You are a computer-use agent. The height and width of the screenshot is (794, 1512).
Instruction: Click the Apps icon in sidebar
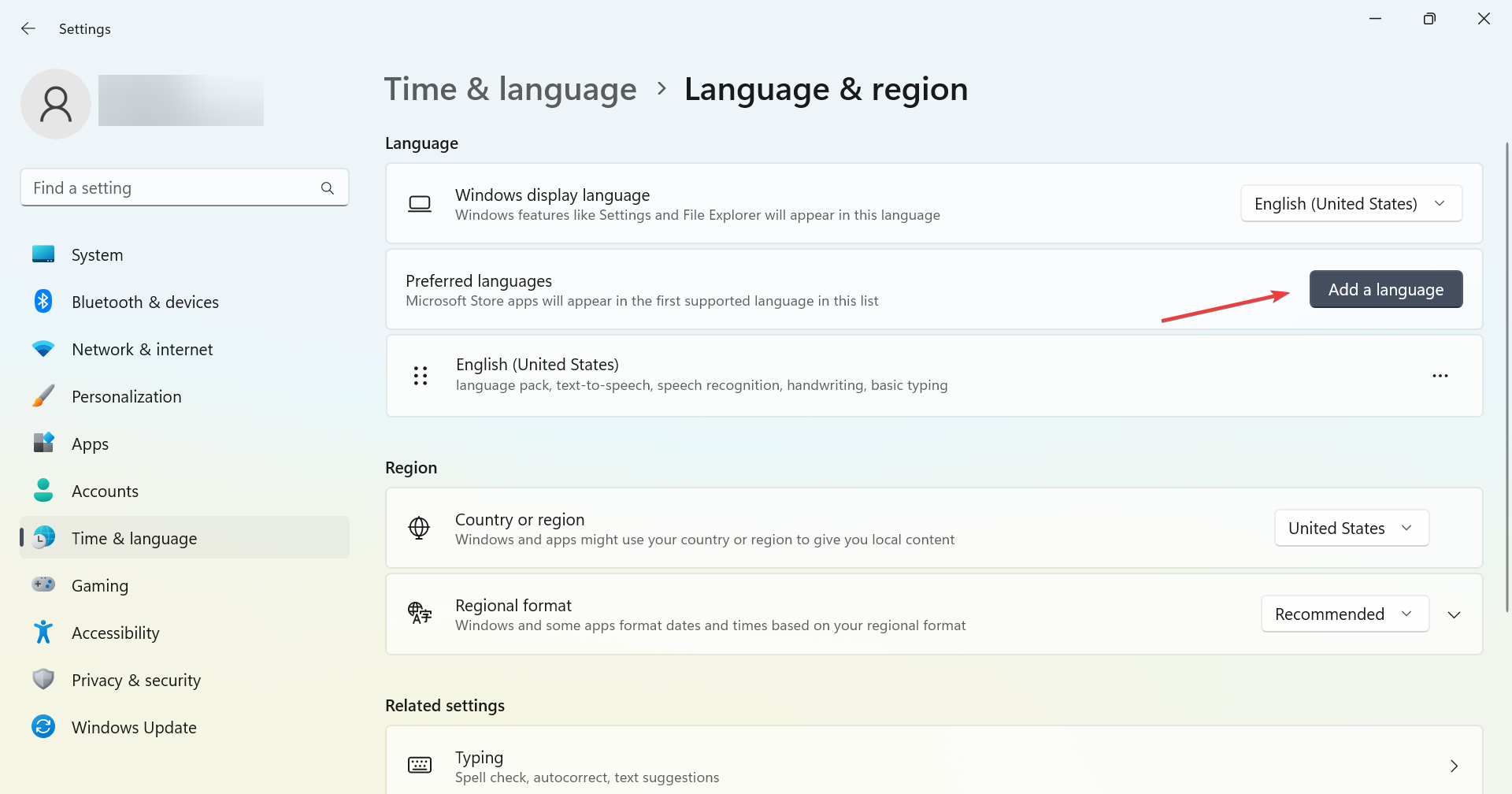pos(43,443)
